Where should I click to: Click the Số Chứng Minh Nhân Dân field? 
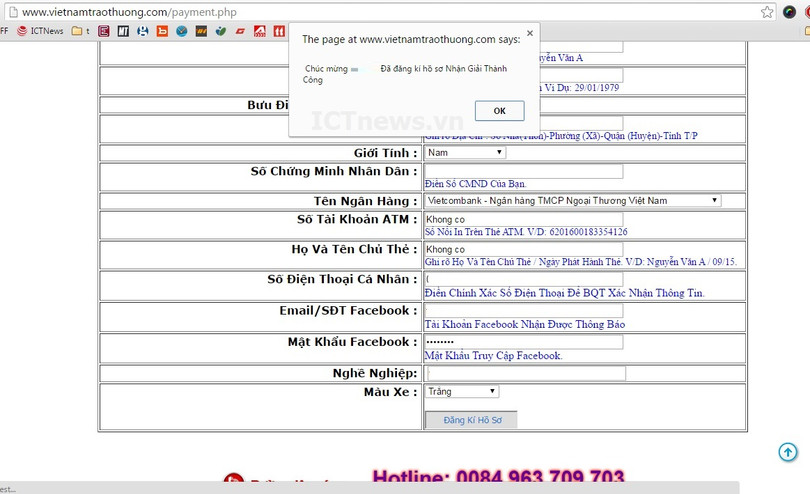[523, 171]
